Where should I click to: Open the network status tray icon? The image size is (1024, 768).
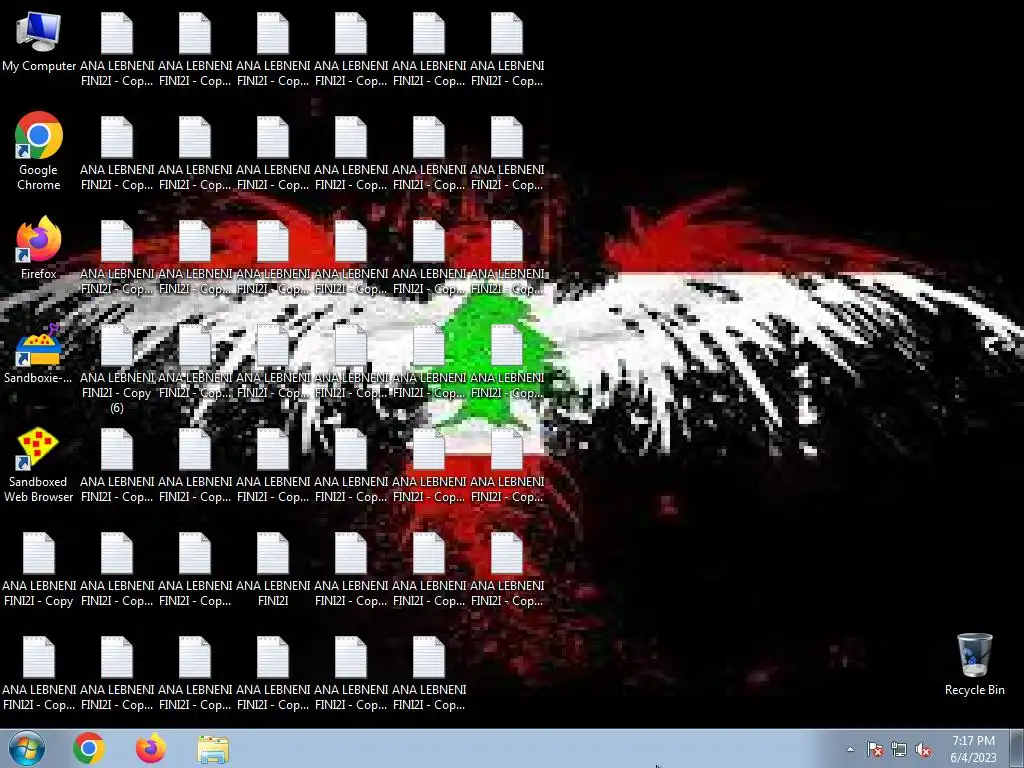(x=899, y=749)
